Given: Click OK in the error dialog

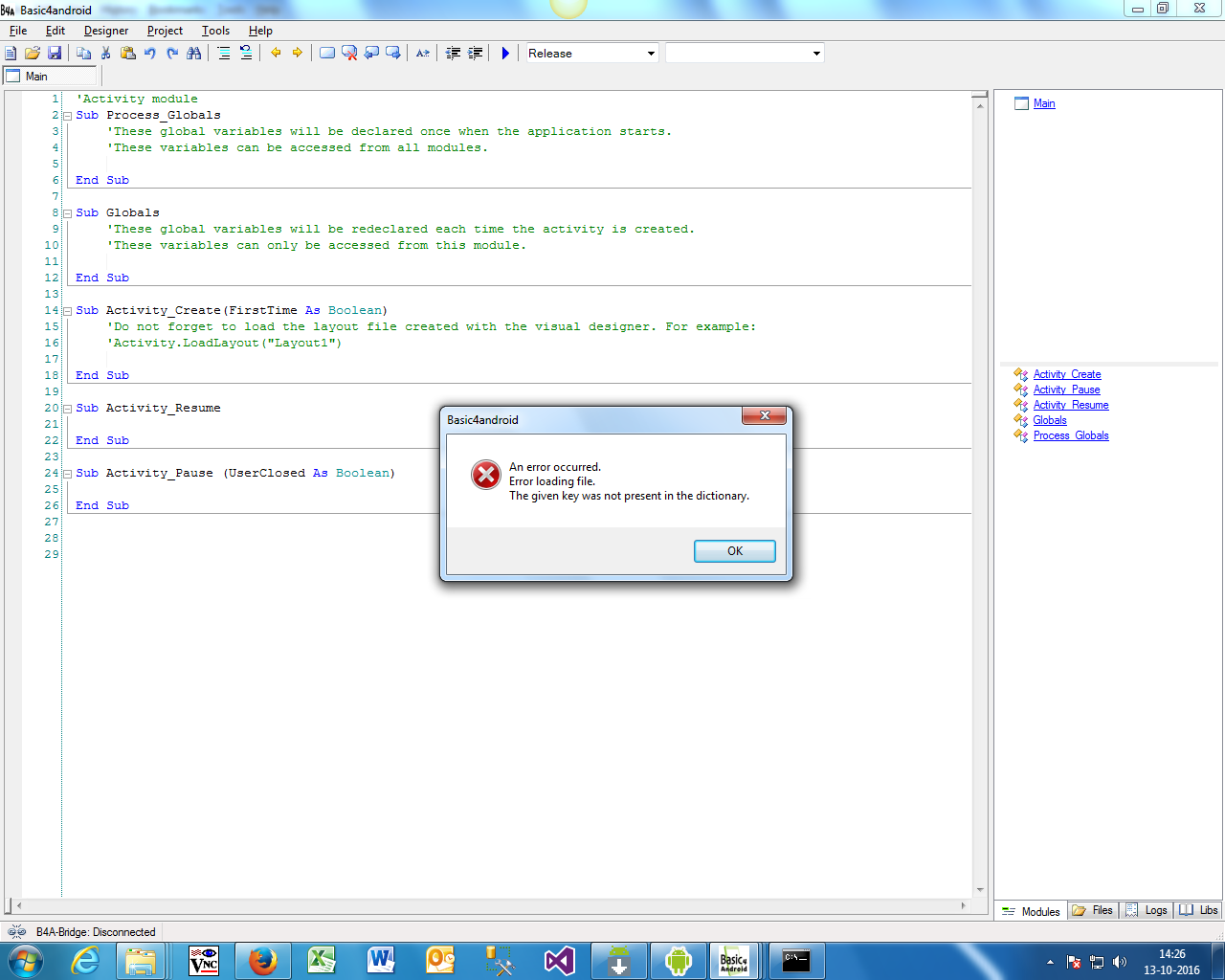Looking at the screenshot, I should point(735,551).
